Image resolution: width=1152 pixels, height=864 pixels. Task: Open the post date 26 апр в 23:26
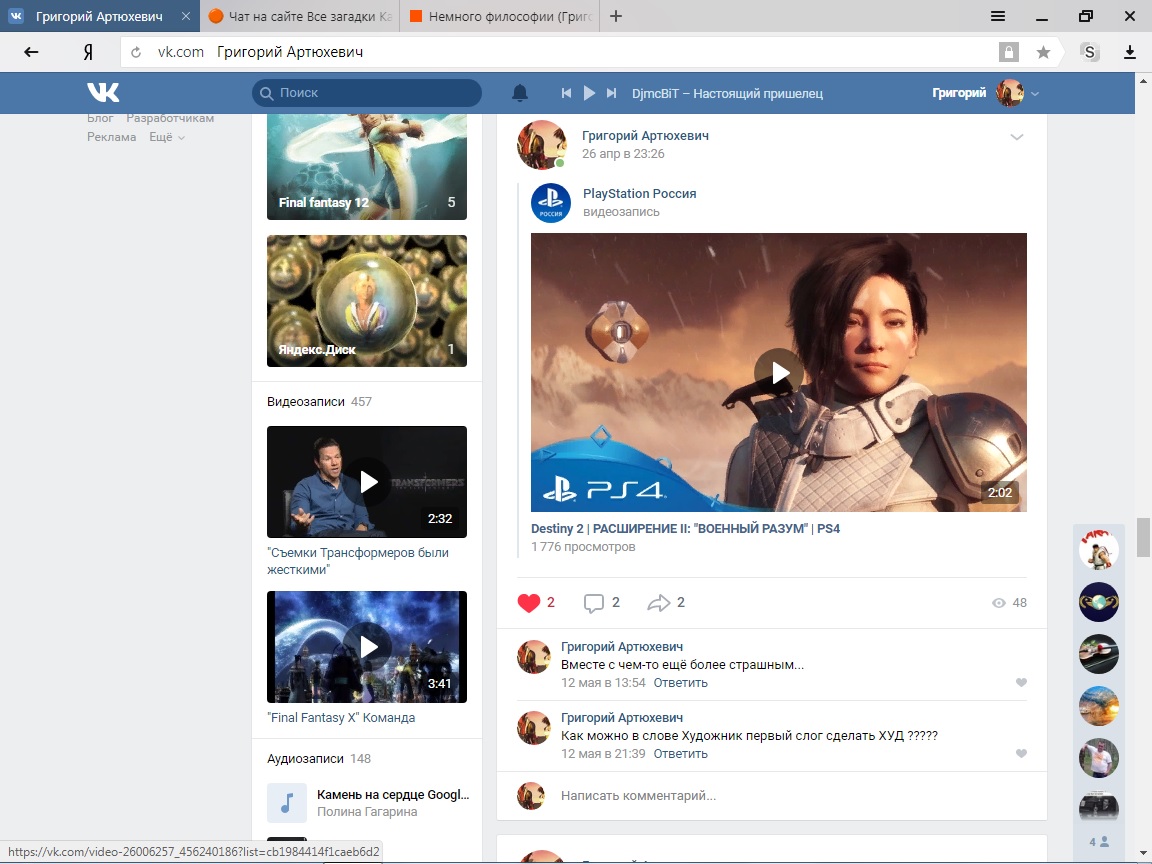[x=623, y=154]
